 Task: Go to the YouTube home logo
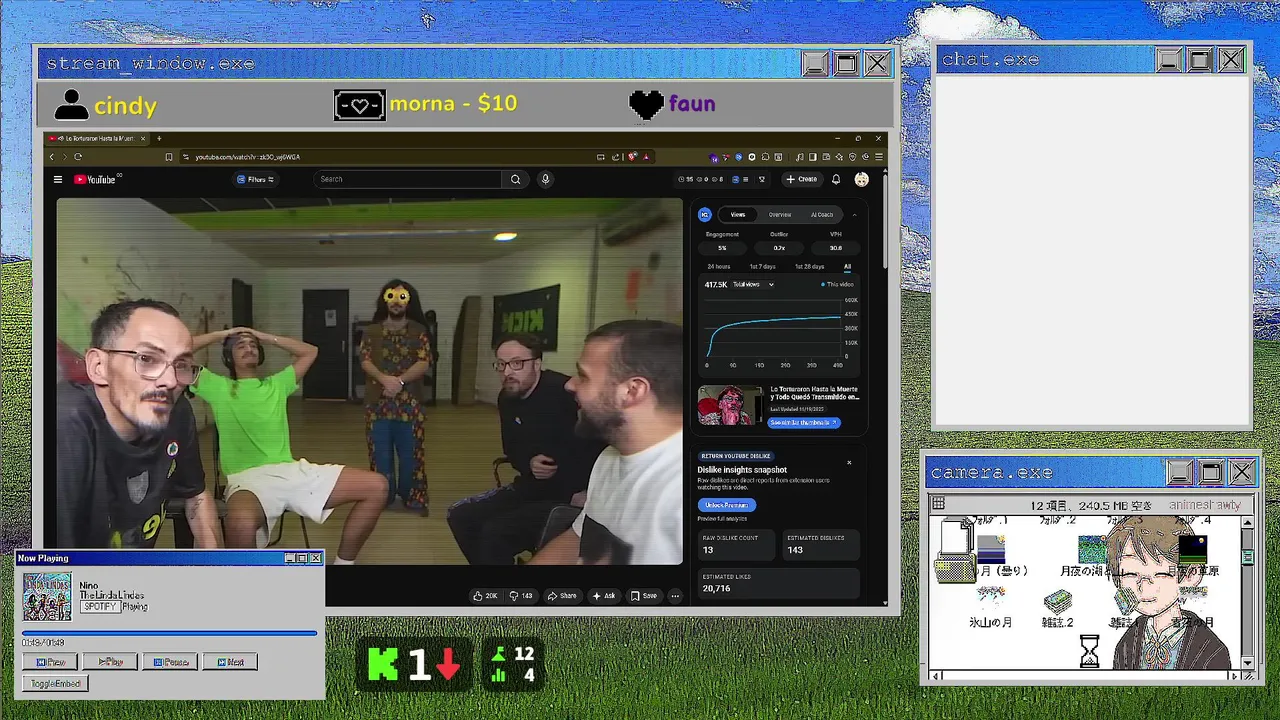96,180
